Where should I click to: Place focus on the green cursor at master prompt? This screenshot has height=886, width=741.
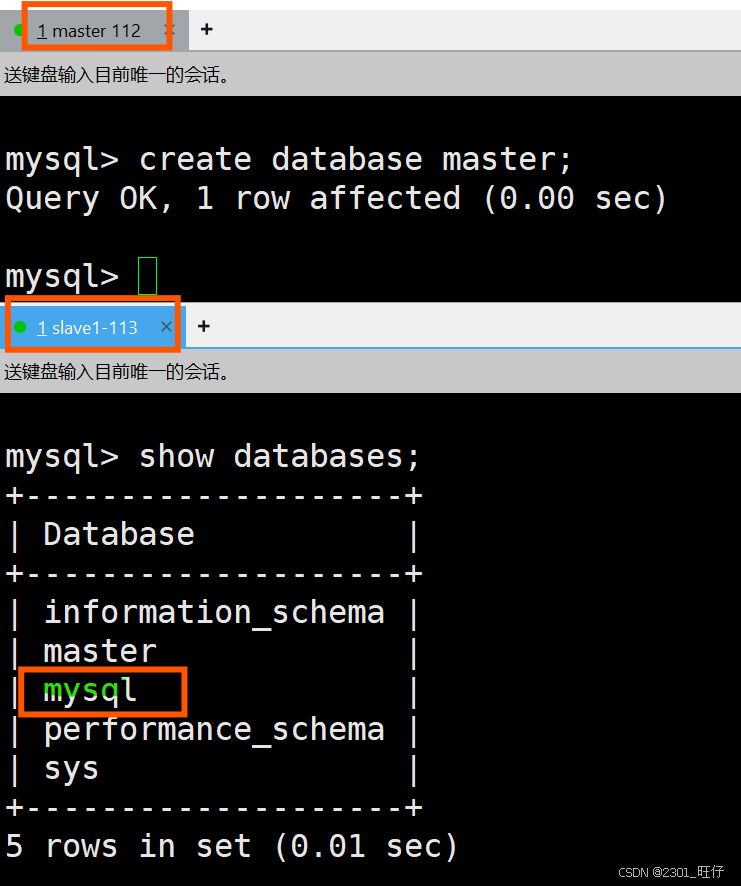147,276
